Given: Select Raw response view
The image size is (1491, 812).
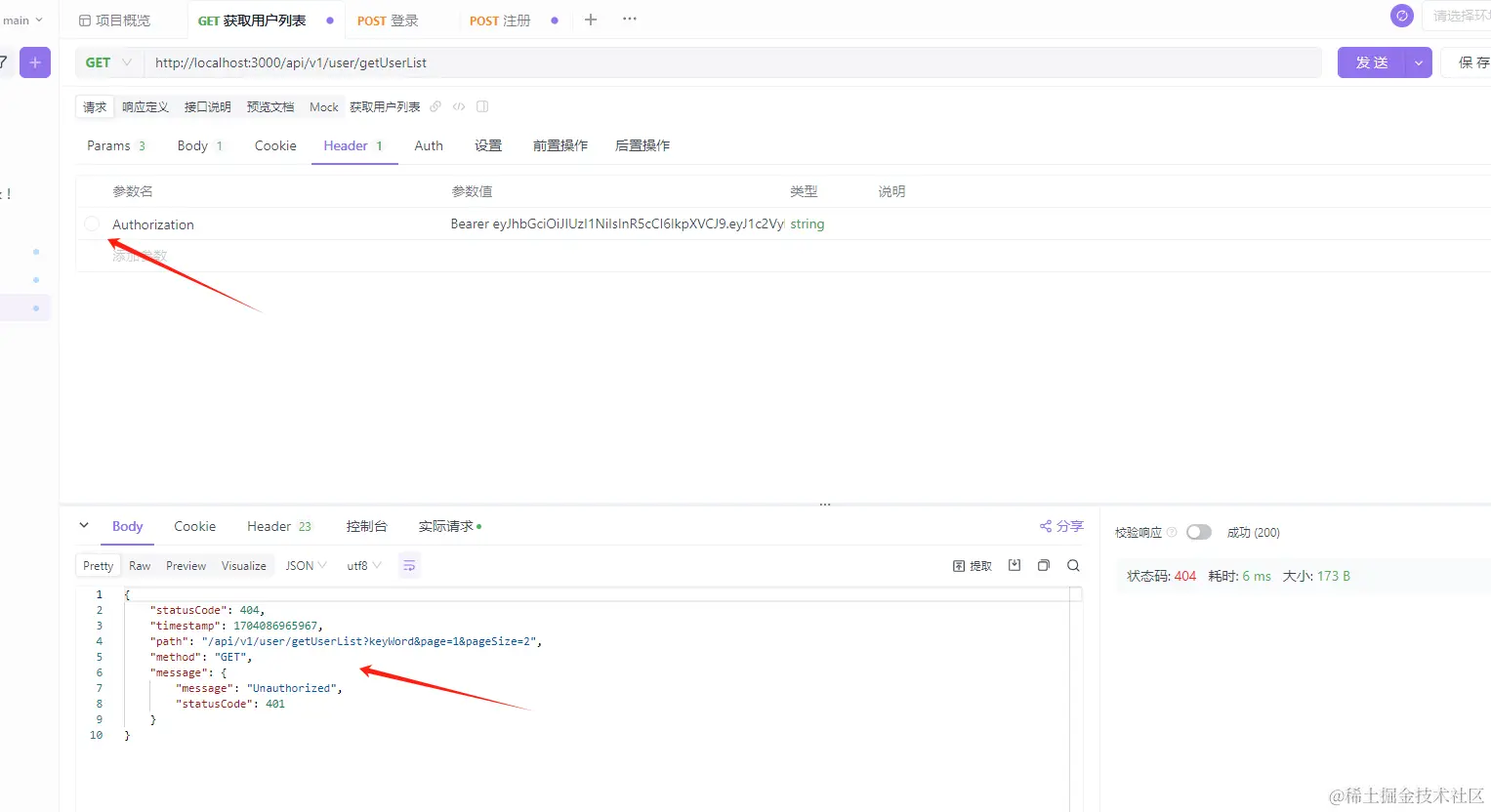Looking at the screenshot, I should 140,565.
